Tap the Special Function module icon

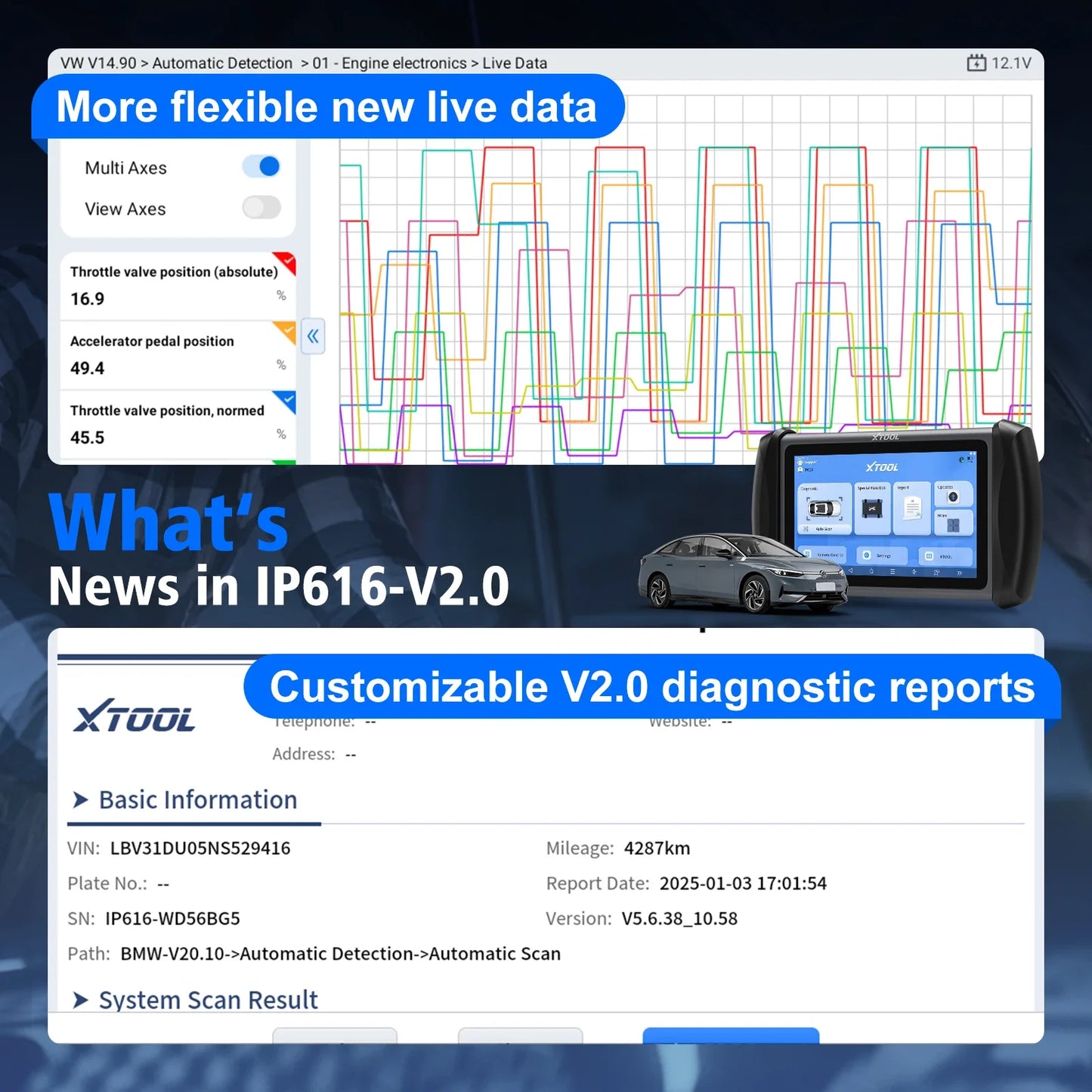pos(872,510)
